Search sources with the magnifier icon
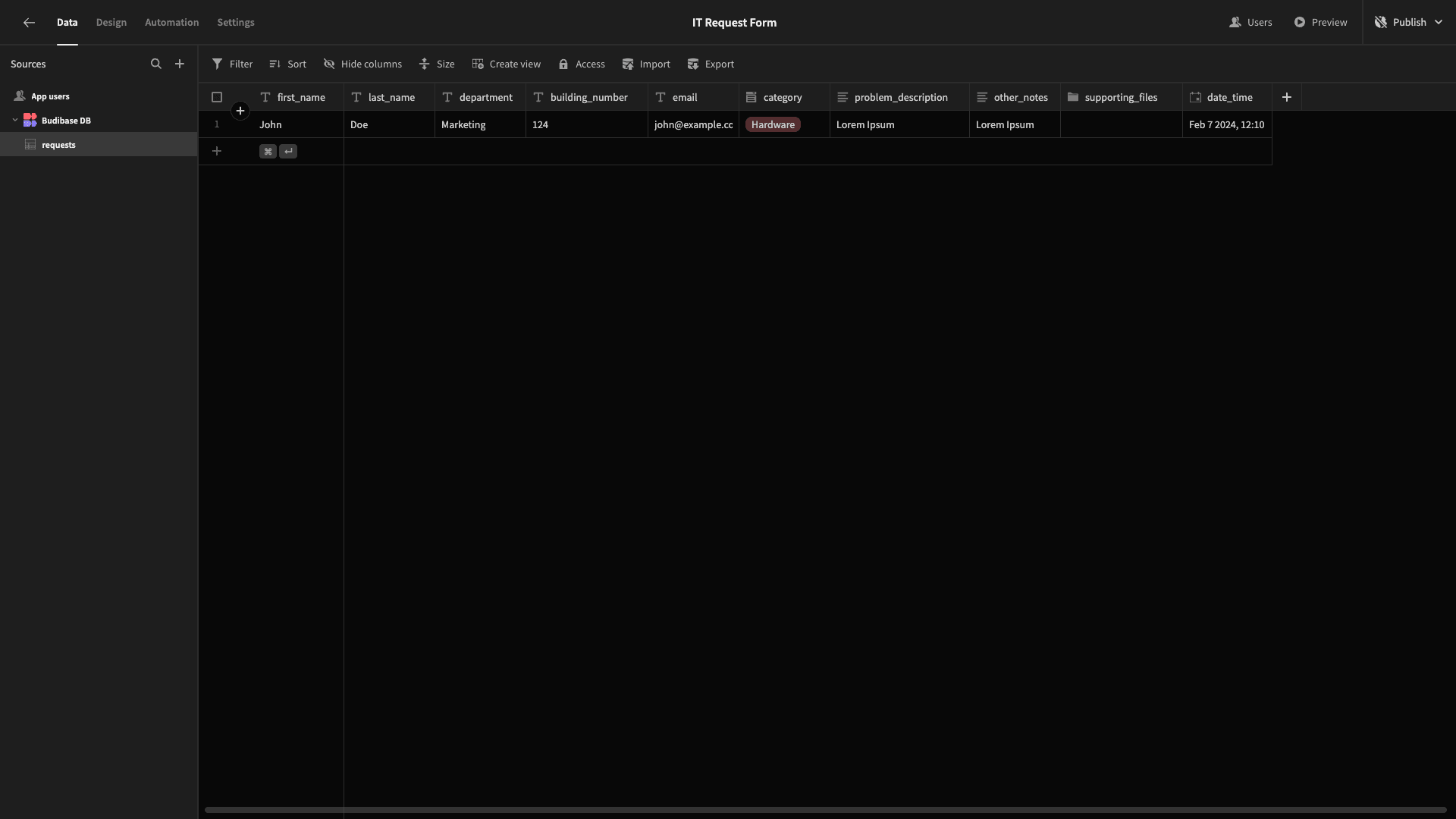This screenshot has width=1456, height=819. click(156, 64)
